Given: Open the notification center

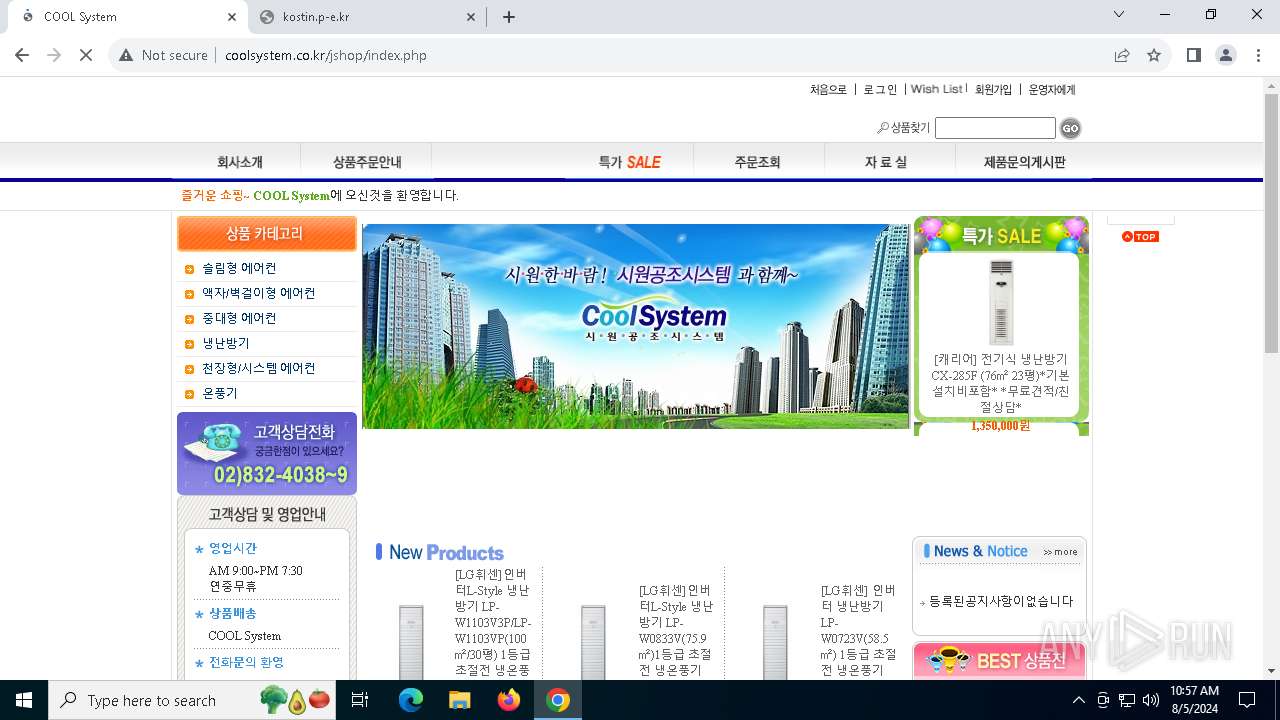Looking at the screenshot, I should [x=1247, y=700].
